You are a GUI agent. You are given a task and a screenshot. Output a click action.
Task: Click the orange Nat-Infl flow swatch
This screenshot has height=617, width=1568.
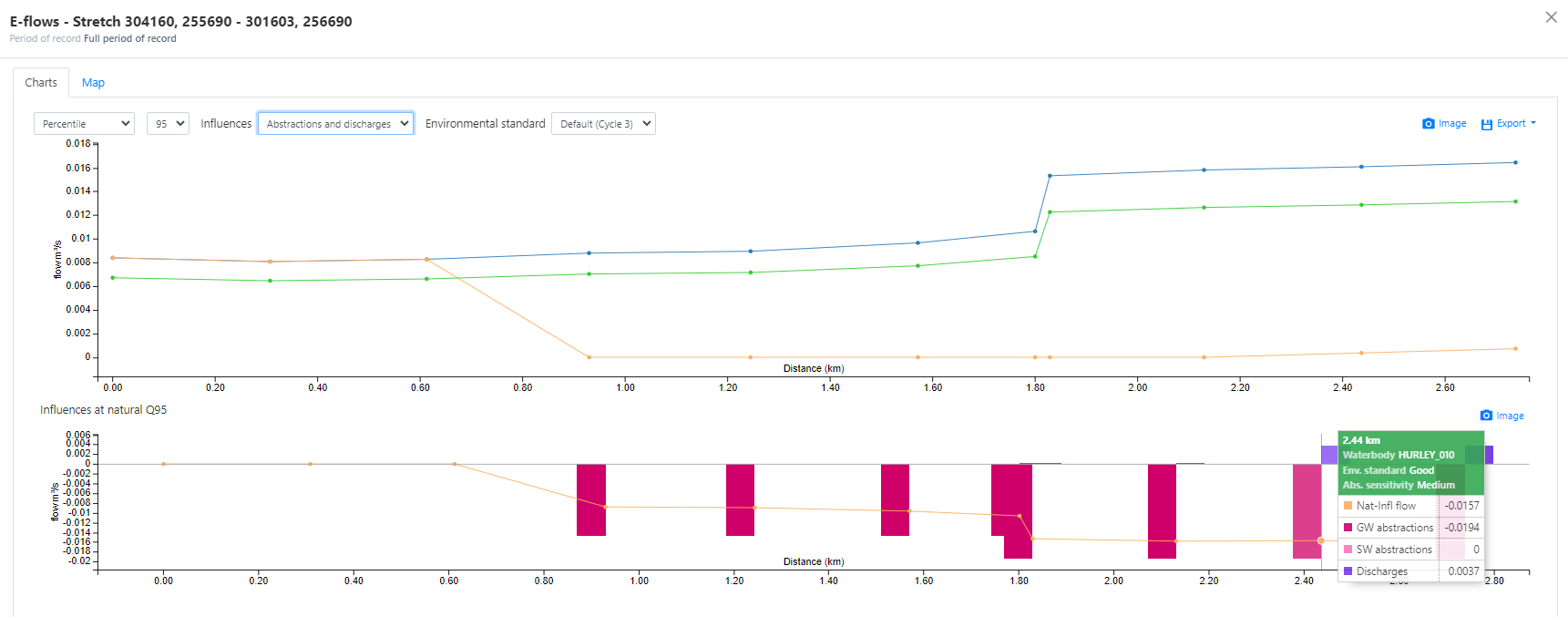click(x=1348, y=506)
